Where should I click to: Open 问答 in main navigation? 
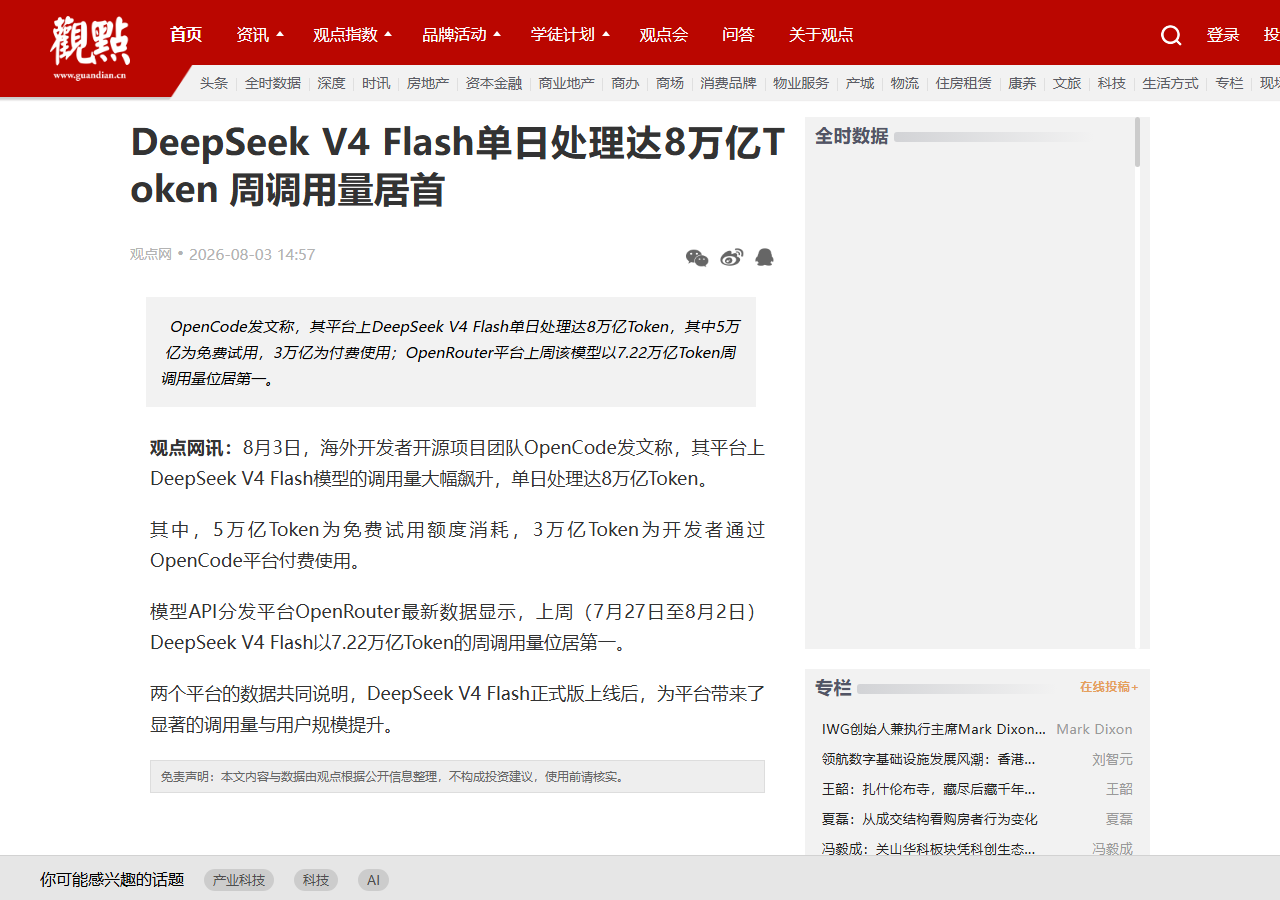pyautogui.click(x=738, y=35)
